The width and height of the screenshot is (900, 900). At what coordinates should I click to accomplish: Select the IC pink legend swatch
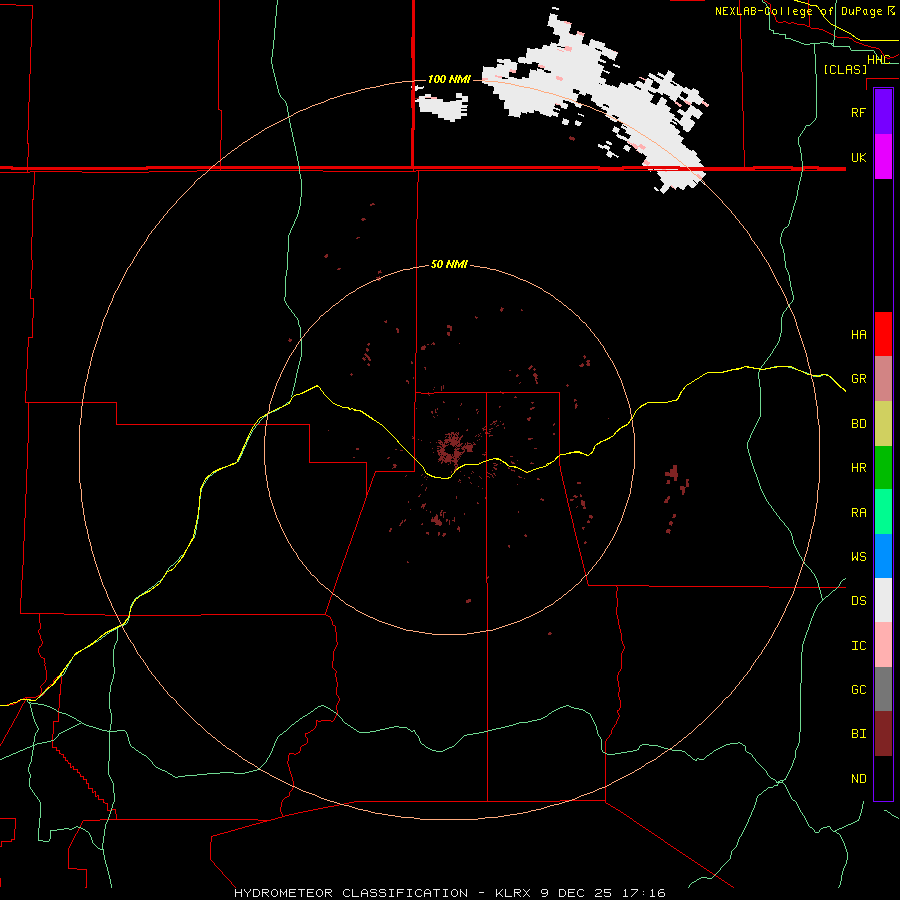(x=883, y=645)
